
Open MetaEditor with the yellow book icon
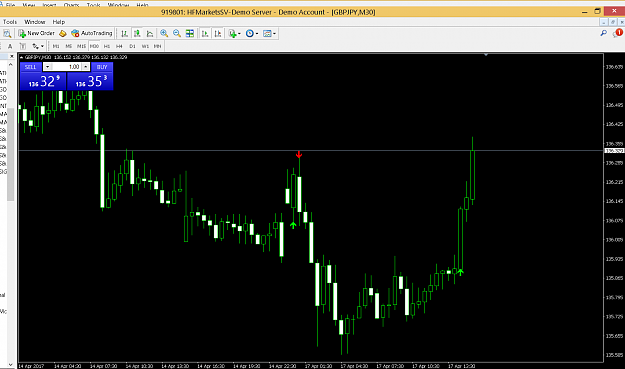click(63, 33)
